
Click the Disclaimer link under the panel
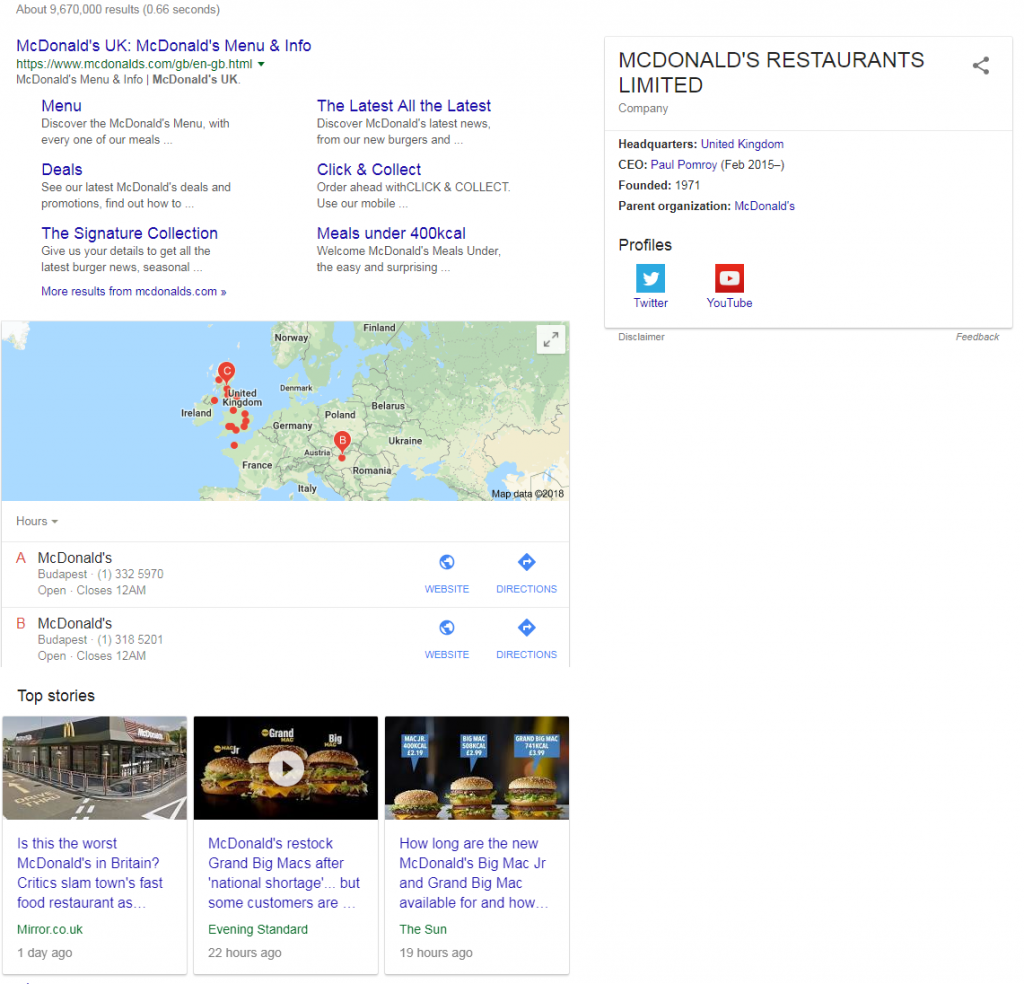[641, 337]
